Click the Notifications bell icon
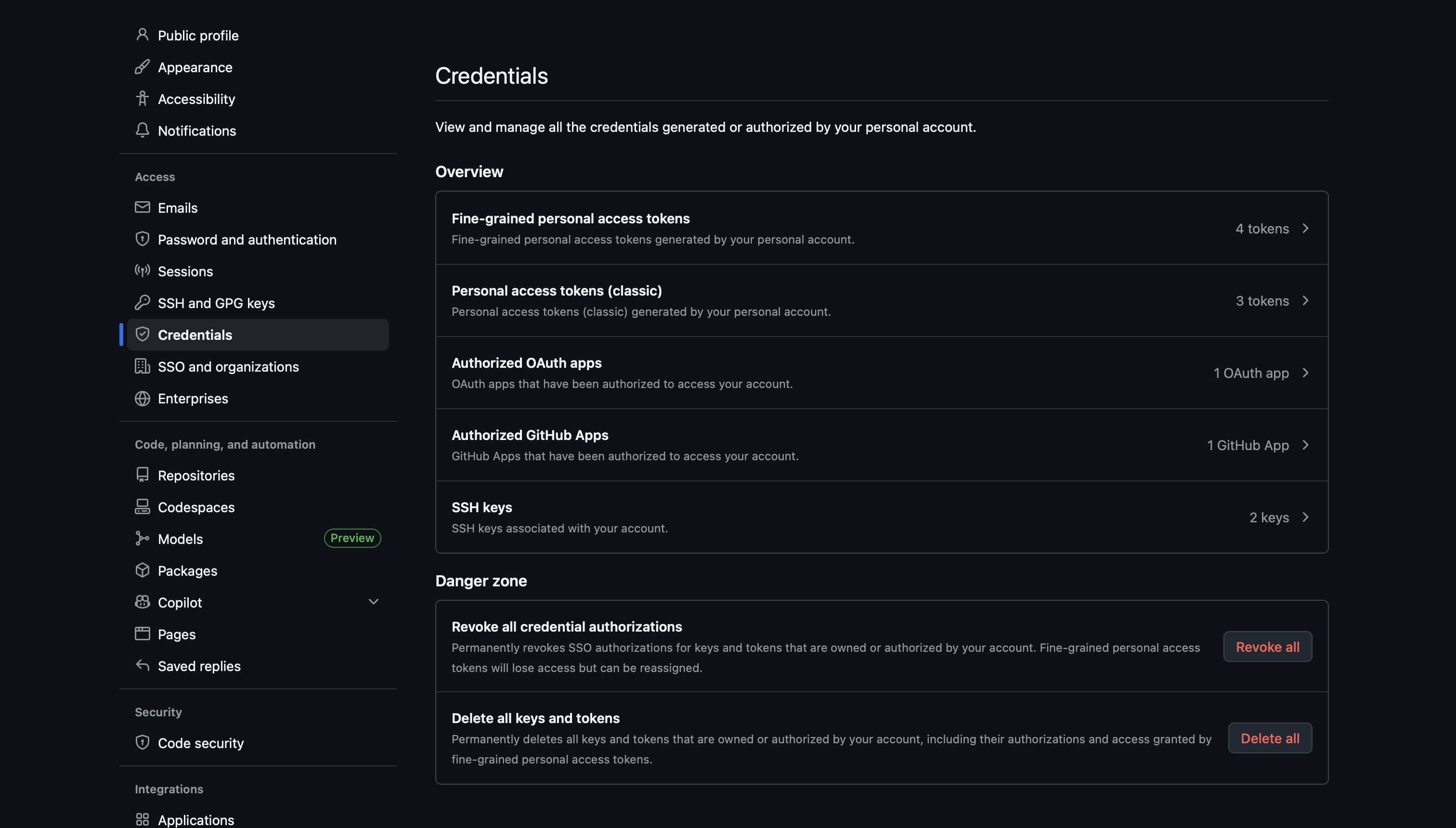The height and width of the screenshot is (828, 1456). [x=142, y=130]
